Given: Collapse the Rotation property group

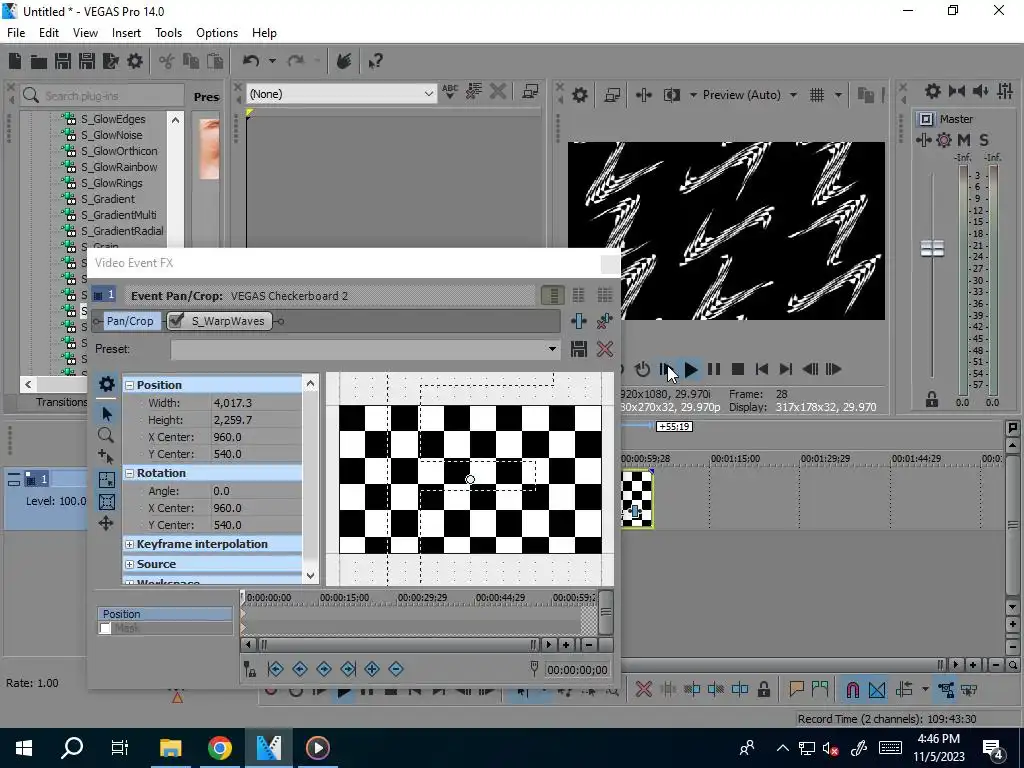Looking at the screenshot, I should (129, 473).
